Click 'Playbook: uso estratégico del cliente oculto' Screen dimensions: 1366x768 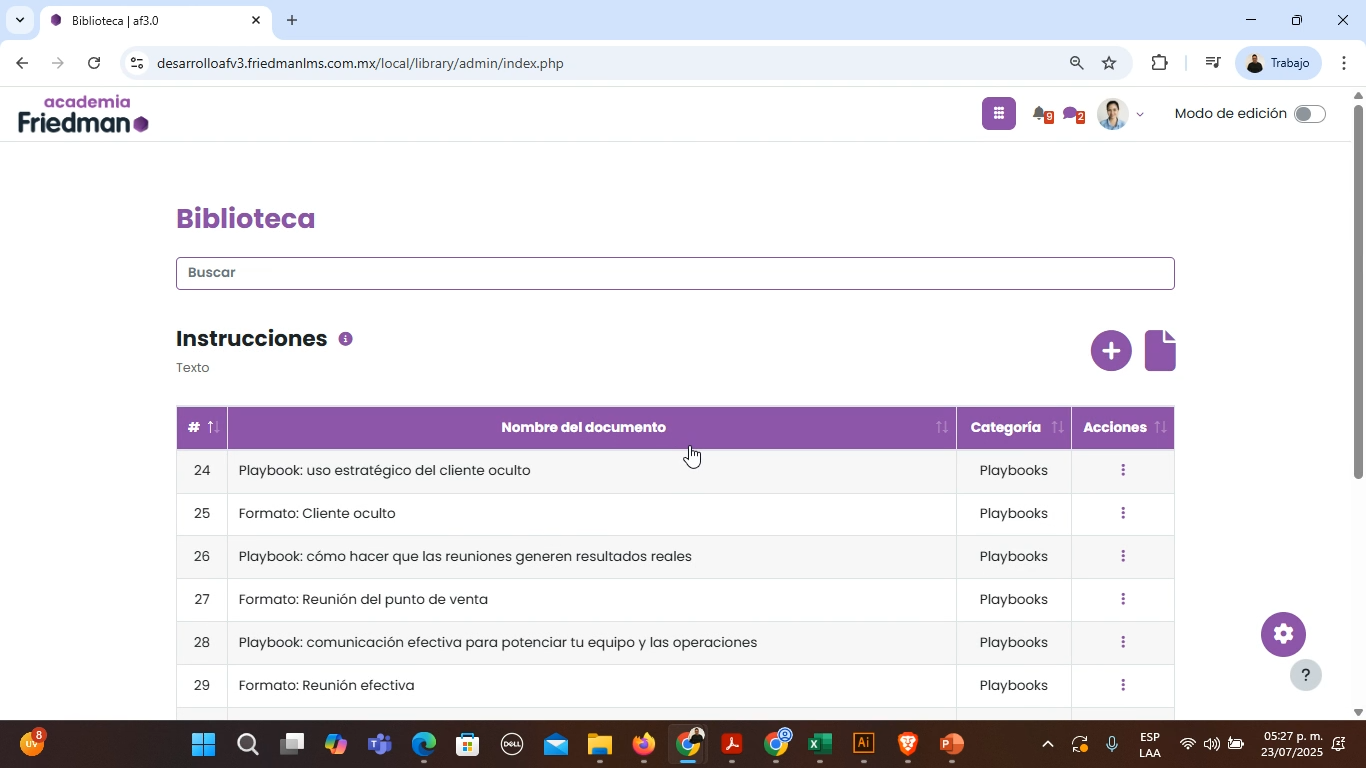pos(384,470)
